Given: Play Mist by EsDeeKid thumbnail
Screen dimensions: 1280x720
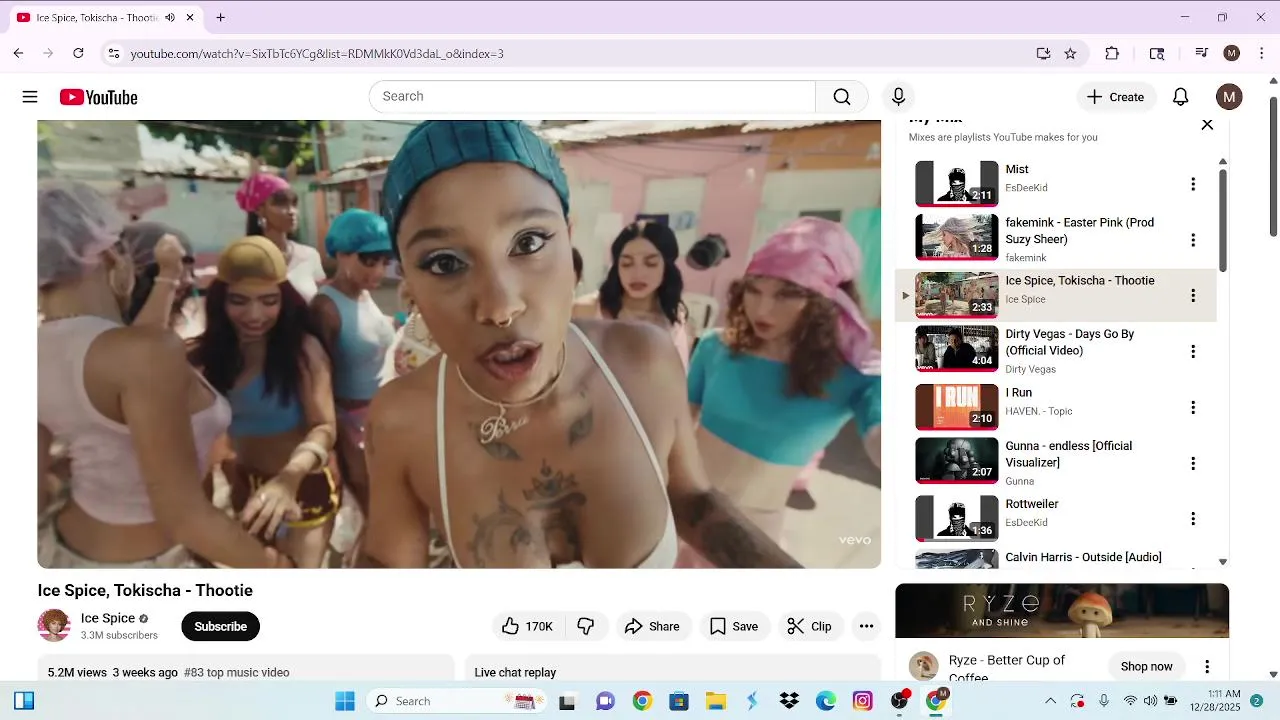Looking at the screenshot, I should (957, 184).
